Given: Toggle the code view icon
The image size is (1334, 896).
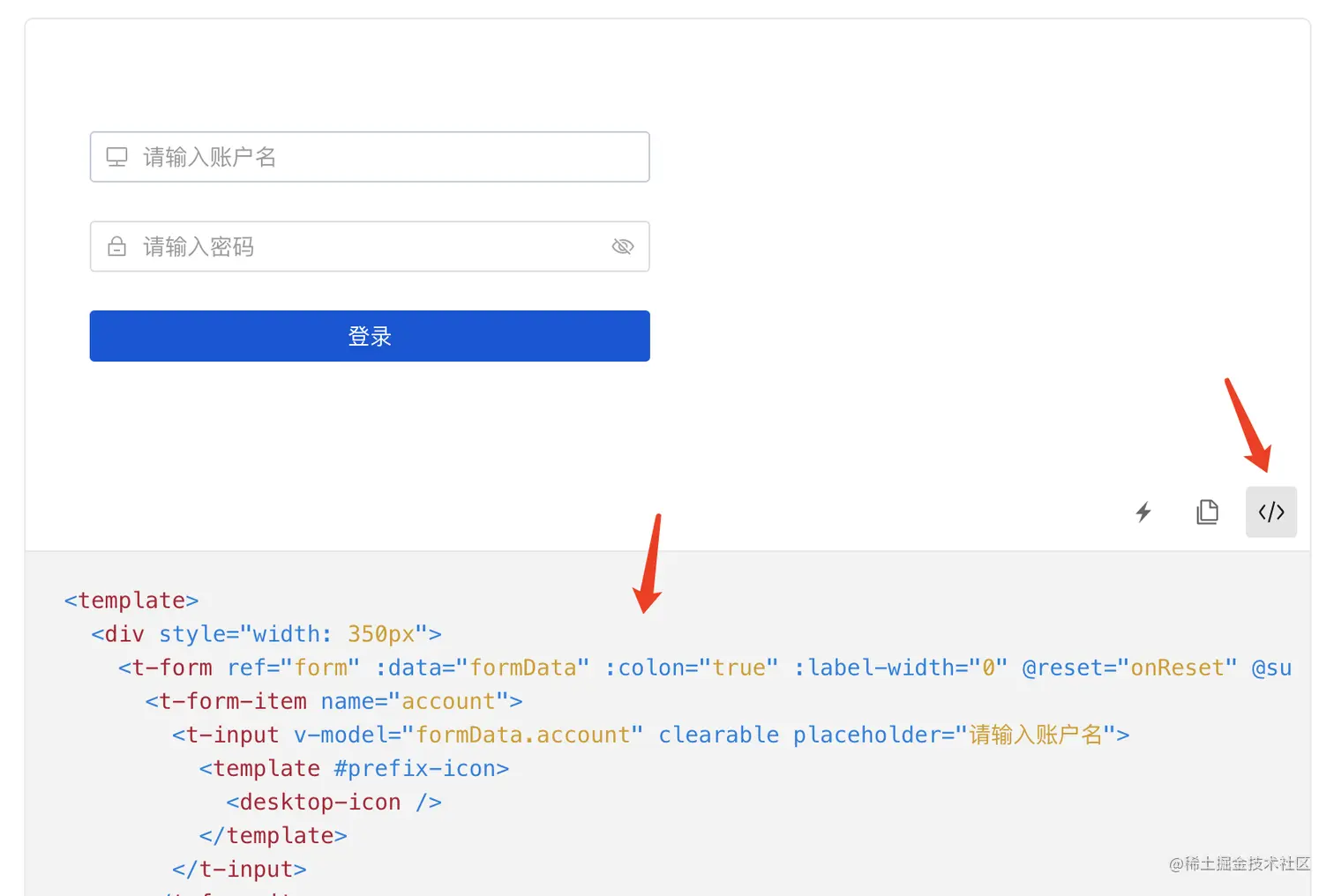Looking at the screenshot, I should click(1270, 511).
